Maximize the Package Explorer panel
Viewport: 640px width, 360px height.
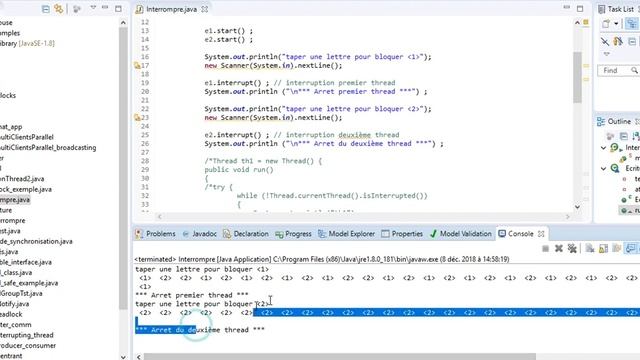(x=118, y=8)
